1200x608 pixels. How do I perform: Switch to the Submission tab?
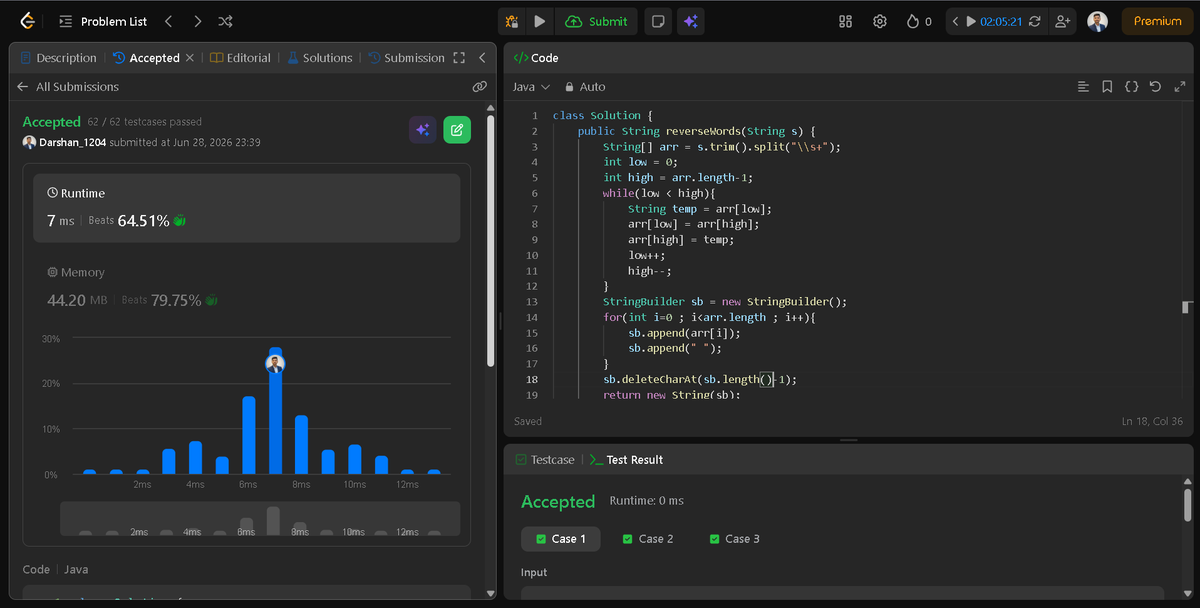tap(406, 58)
